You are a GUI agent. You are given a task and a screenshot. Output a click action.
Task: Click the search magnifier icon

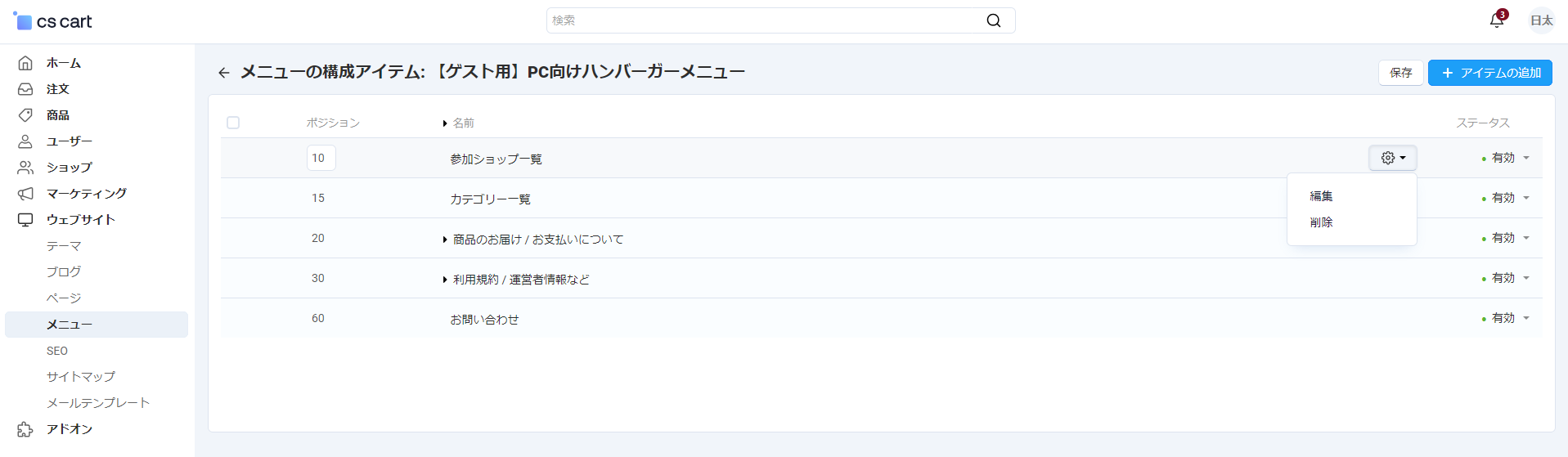pyautogui.click(x=993, y=20)
